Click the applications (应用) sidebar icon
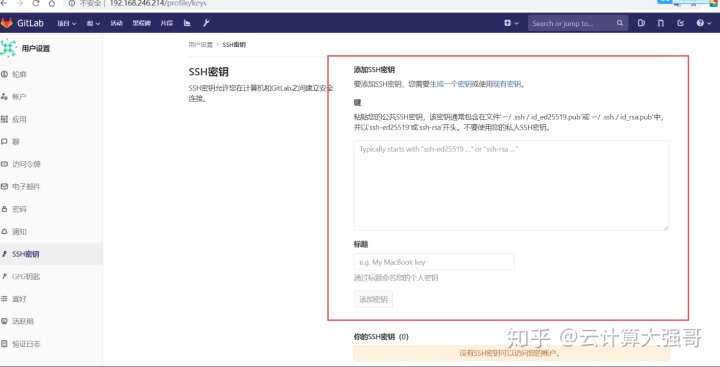Viewport: 720px width, 367px height. pos(5,119)
